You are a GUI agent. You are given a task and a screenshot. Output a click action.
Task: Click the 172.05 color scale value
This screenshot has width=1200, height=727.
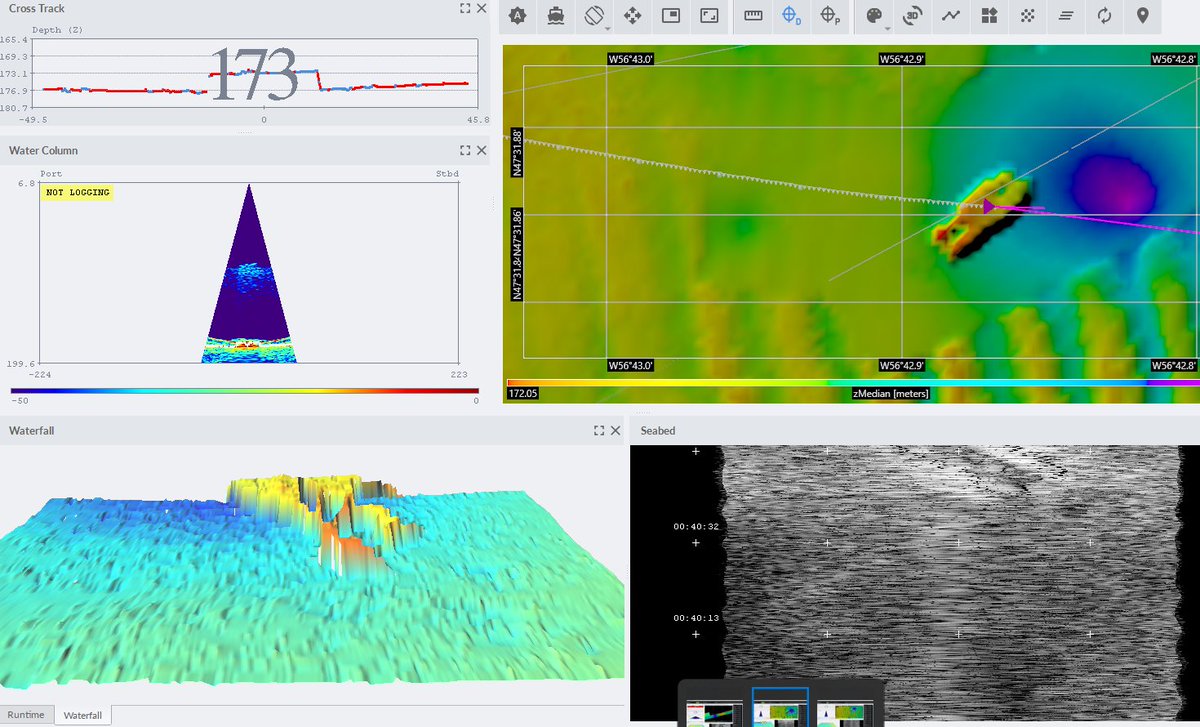[x=523, y=394]
